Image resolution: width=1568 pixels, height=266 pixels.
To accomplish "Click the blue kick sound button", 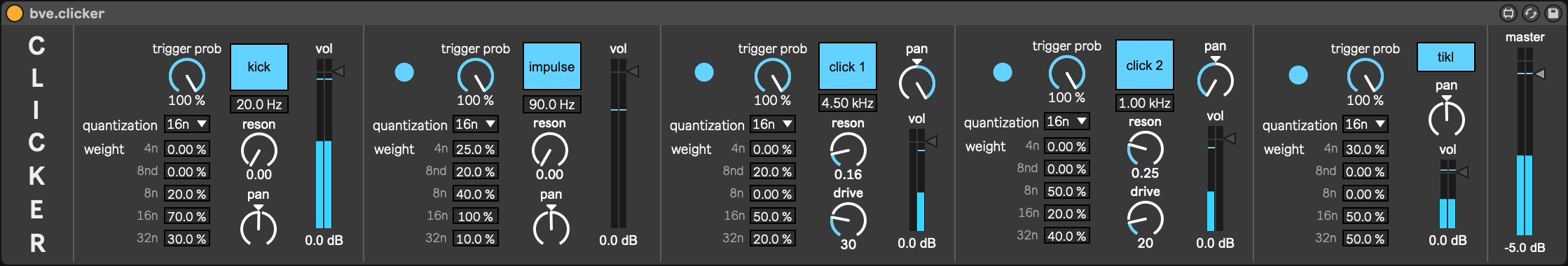I will point(259,67).
